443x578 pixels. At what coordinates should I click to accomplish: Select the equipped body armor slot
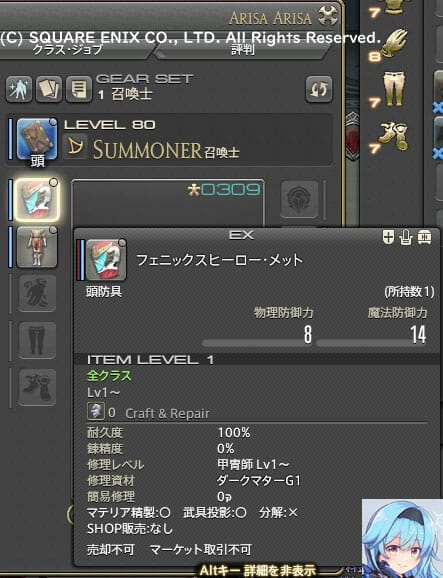click(x=37, y=247)
